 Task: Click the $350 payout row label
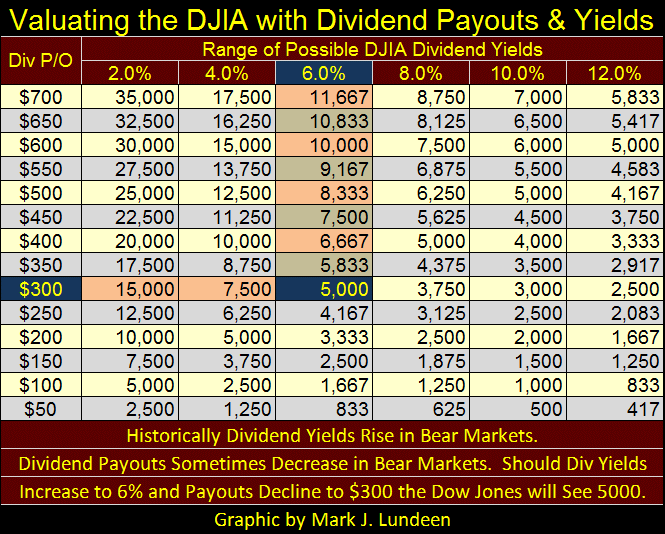(41, 265)
